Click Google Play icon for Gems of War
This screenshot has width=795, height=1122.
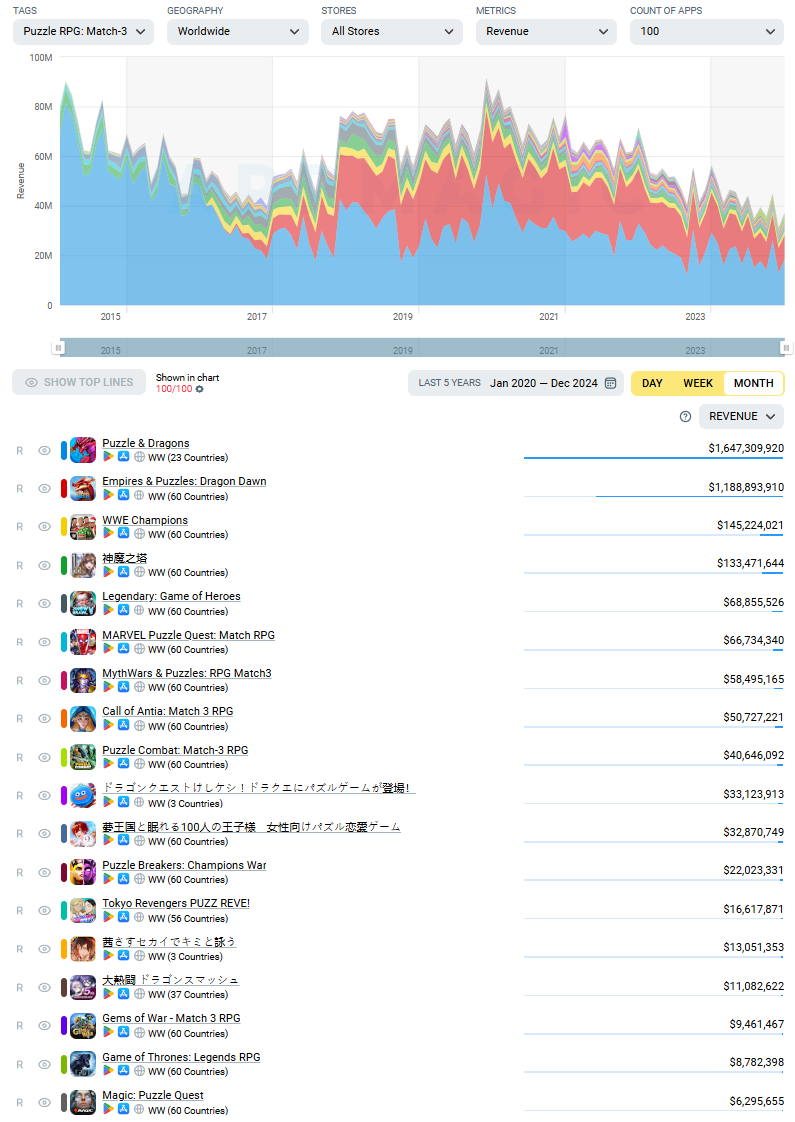coord(109,1032)
